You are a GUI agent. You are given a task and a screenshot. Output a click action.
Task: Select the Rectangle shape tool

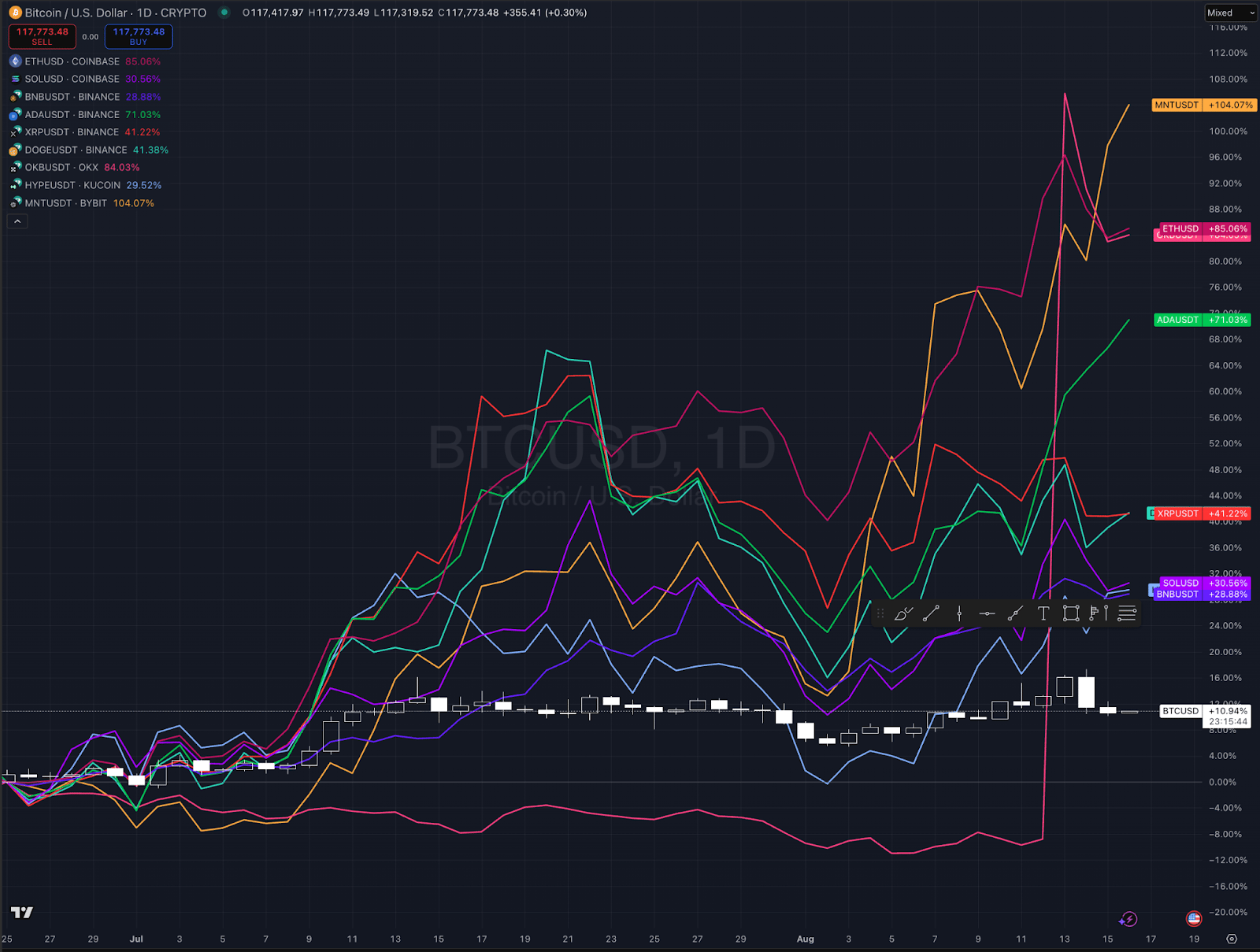pyautogui.click(x=1071, y=613)
